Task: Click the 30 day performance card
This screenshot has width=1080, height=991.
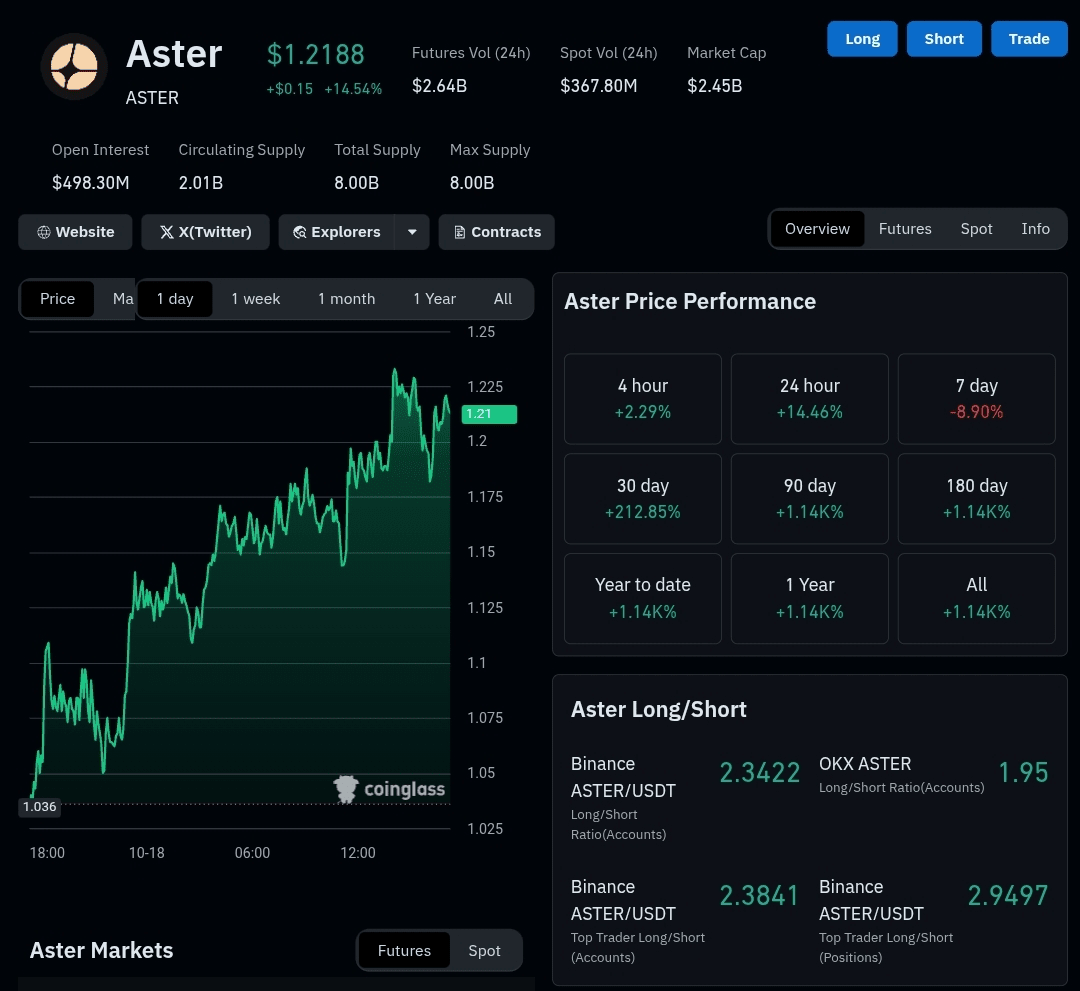Action: 643,499
